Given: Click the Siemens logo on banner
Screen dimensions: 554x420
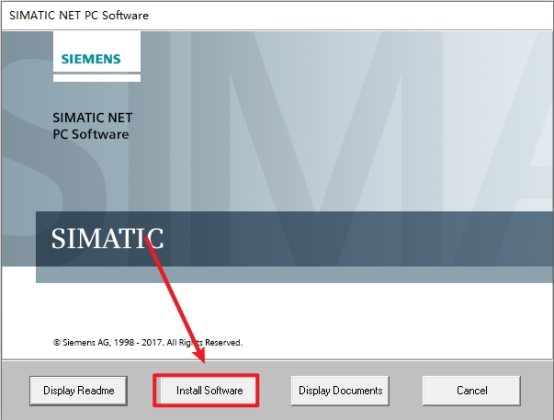Looking at the screenshot, I should 91,59.
